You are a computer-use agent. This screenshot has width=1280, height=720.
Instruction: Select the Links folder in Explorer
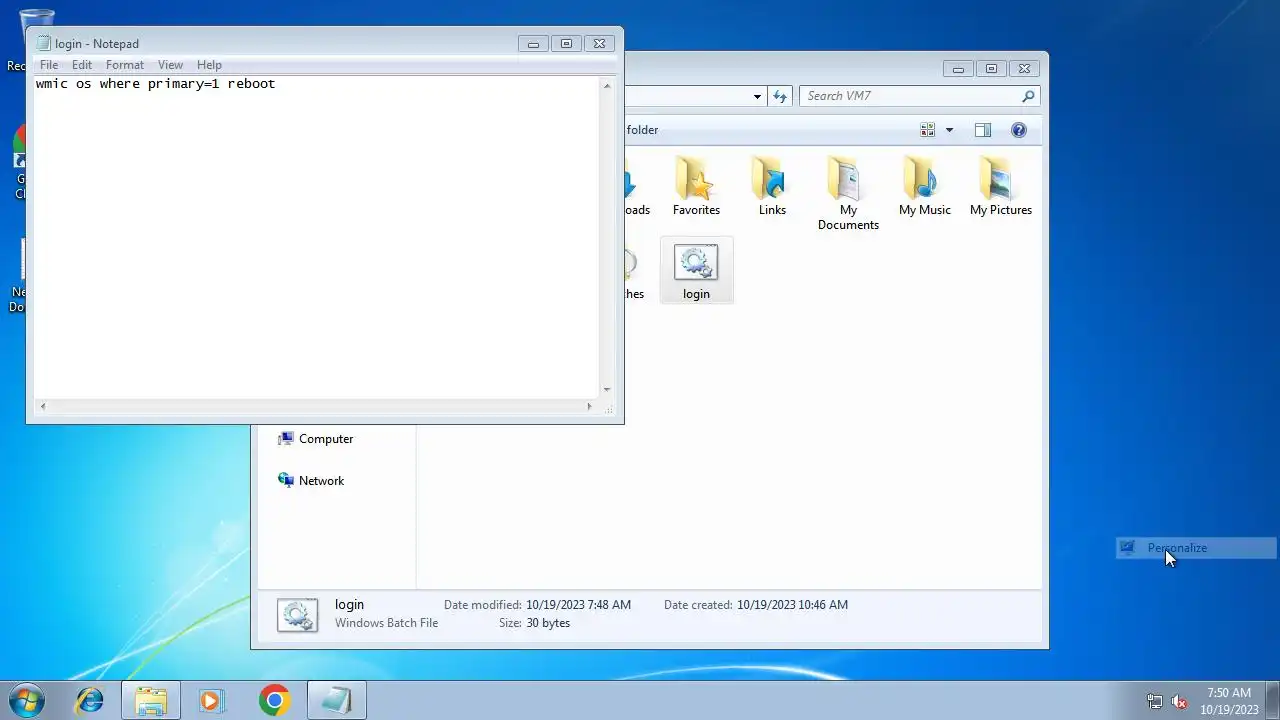pos(772,187)
